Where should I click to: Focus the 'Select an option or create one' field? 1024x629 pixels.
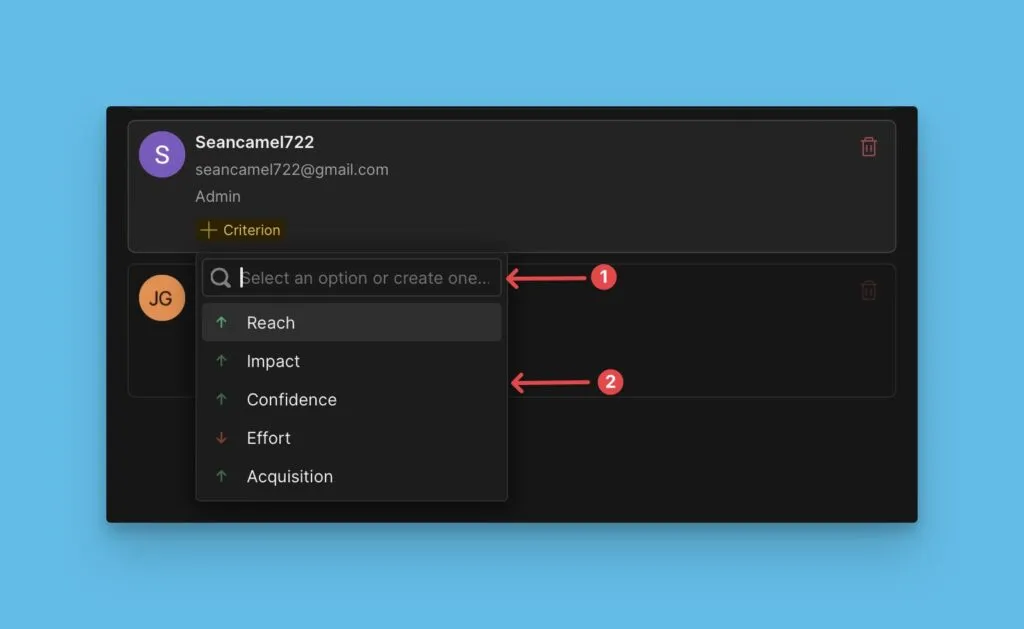coord(365,278)
